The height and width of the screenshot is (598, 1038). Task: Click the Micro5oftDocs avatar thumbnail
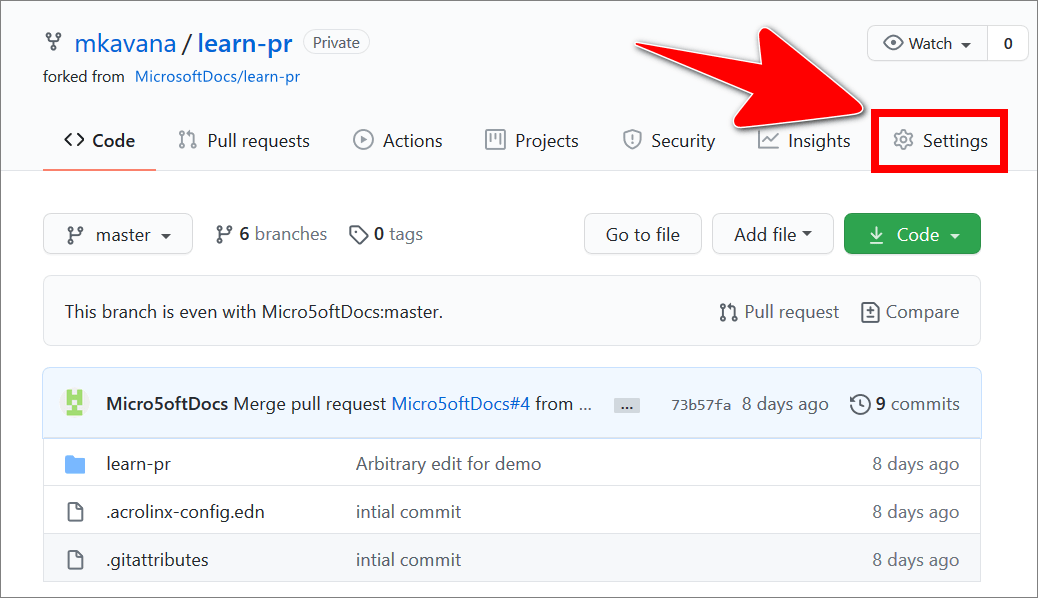click(75, 403)
